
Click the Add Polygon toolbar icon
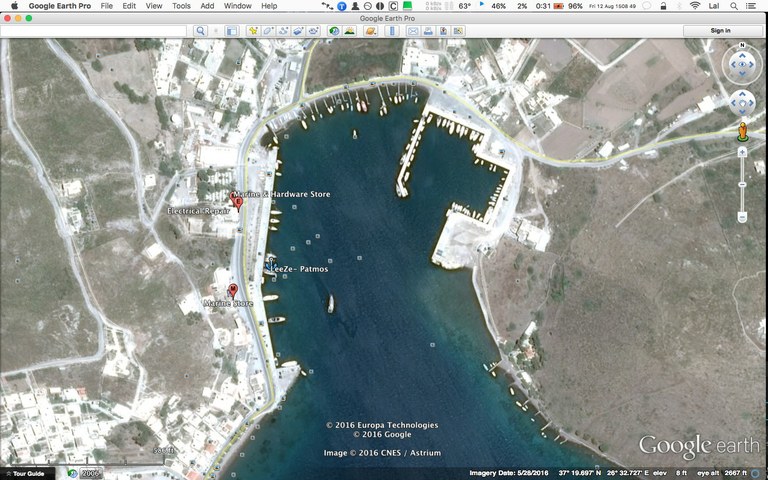click(x=268, y=31)
